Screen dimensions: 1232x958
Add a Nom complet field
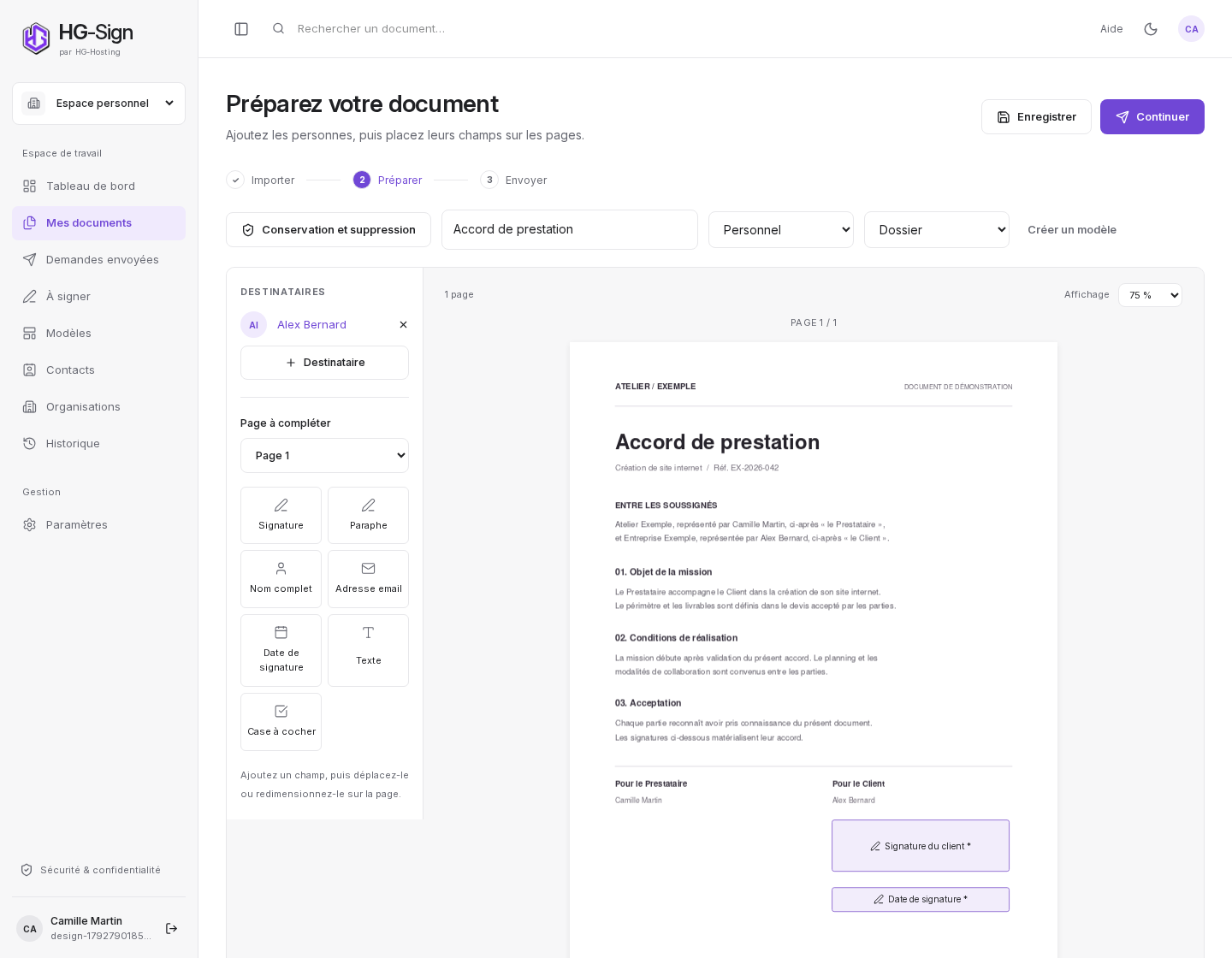tap(281, 579)
